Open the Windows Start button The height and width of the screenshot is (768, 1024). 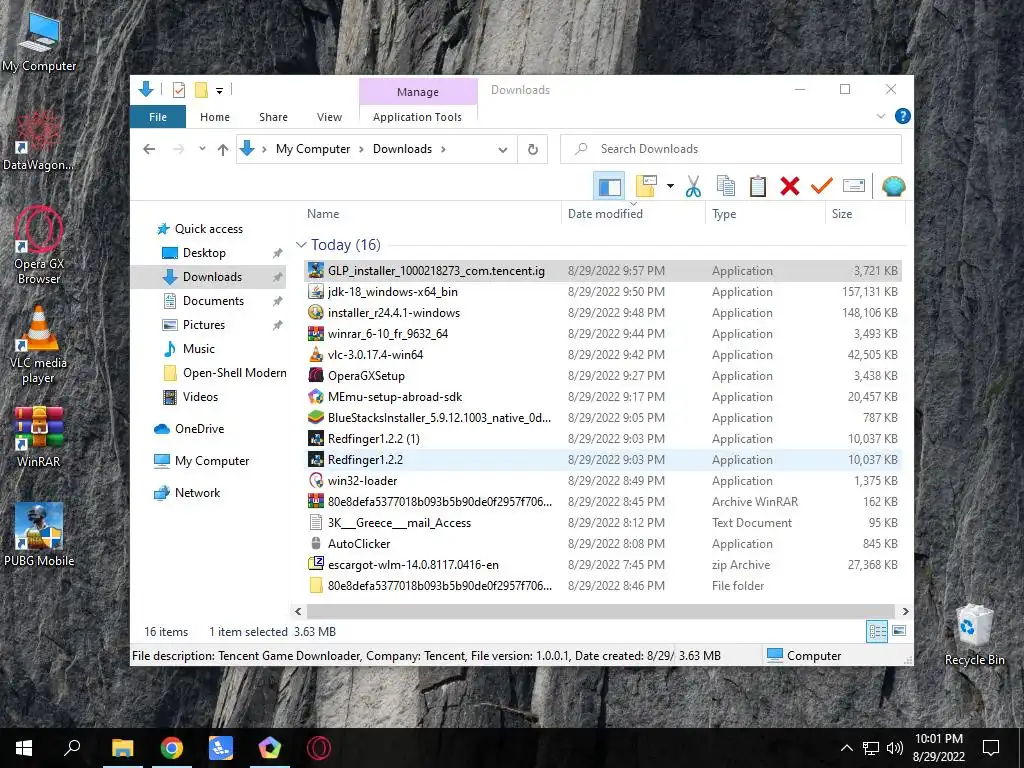click(24, 748)
